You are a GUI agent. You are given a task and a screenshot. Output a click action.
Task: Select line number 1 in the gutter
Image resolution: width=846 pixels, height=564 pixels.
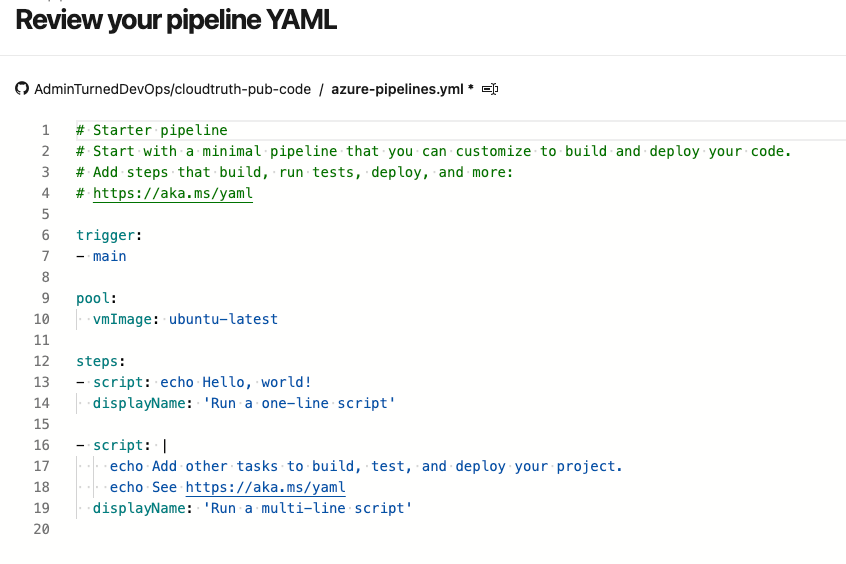click(45, 131)
